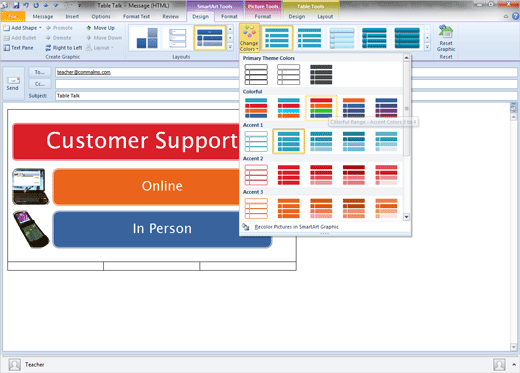Click into the Subject field
The height and width of the screenshot is (373, 520).
coord(147,96)
